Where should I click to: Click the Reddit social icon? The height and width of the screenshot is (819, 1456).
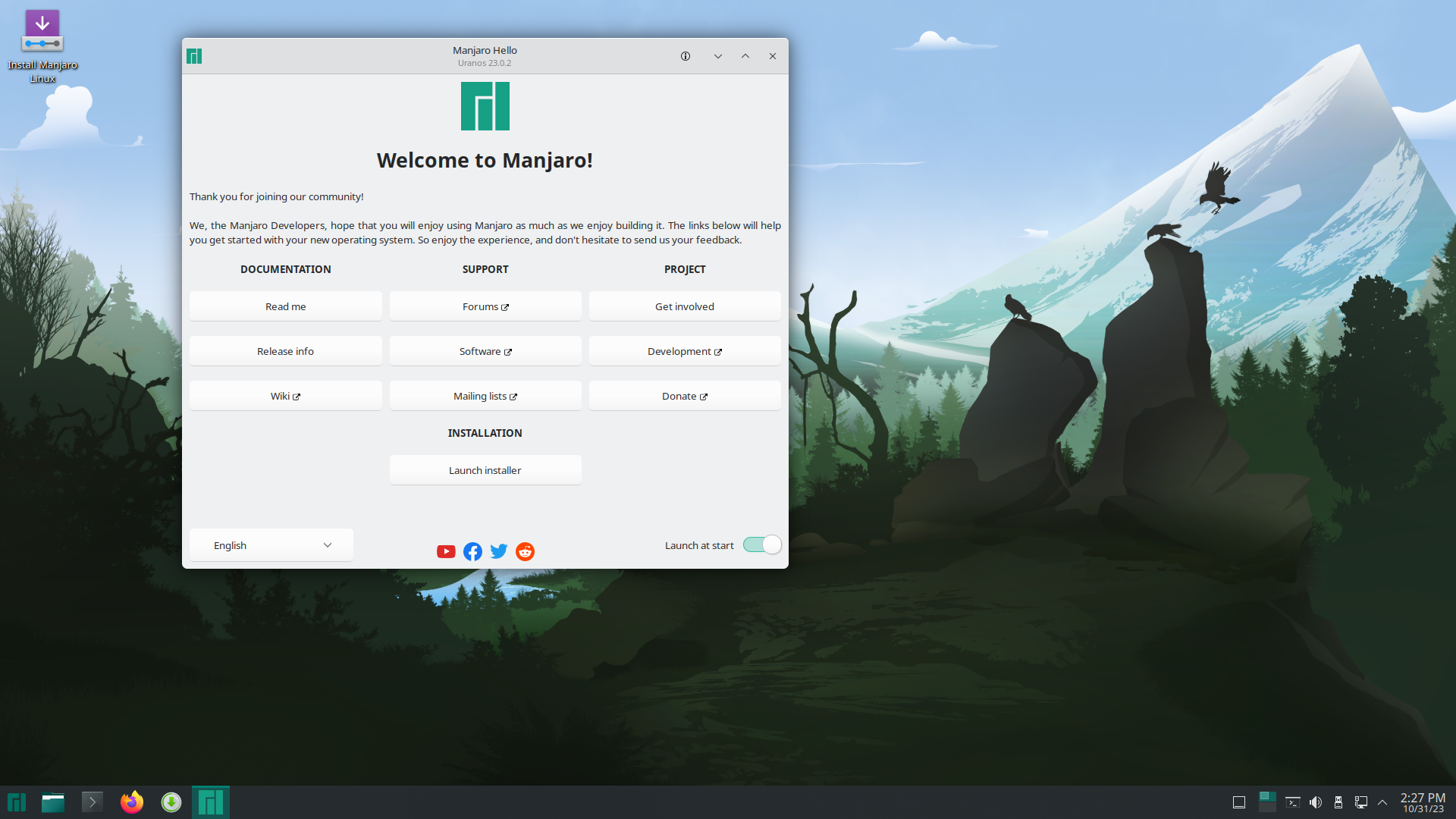525,551
